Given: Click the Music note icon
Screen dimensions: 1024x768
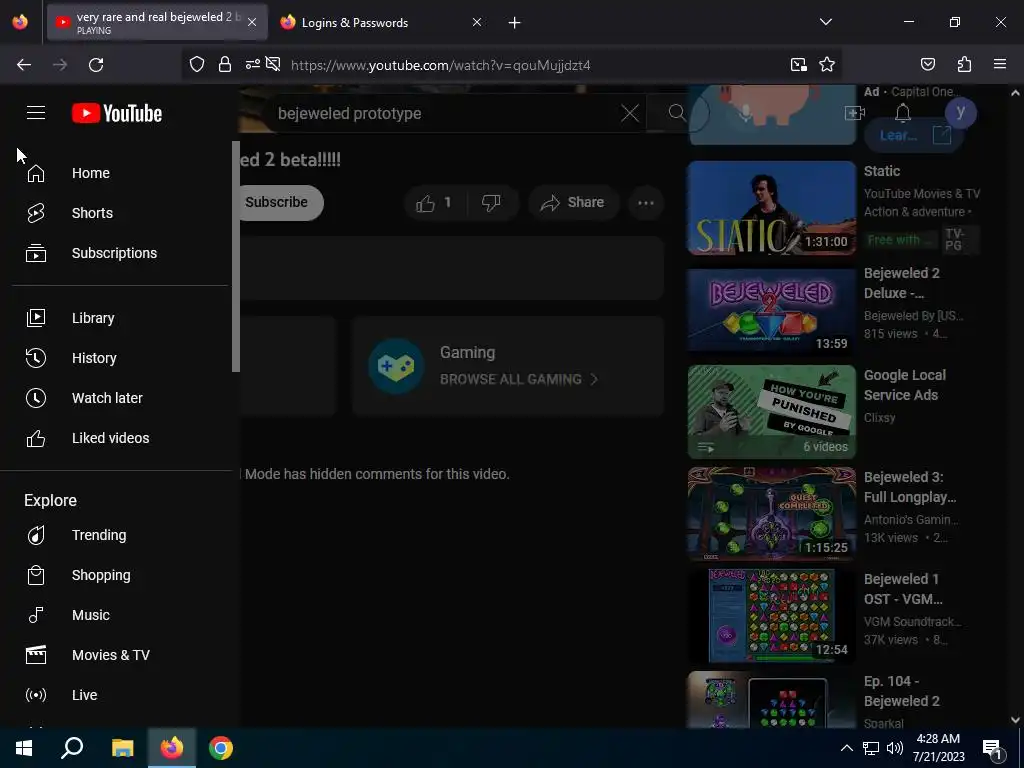Looking at the screenshot, I should 36,615.
